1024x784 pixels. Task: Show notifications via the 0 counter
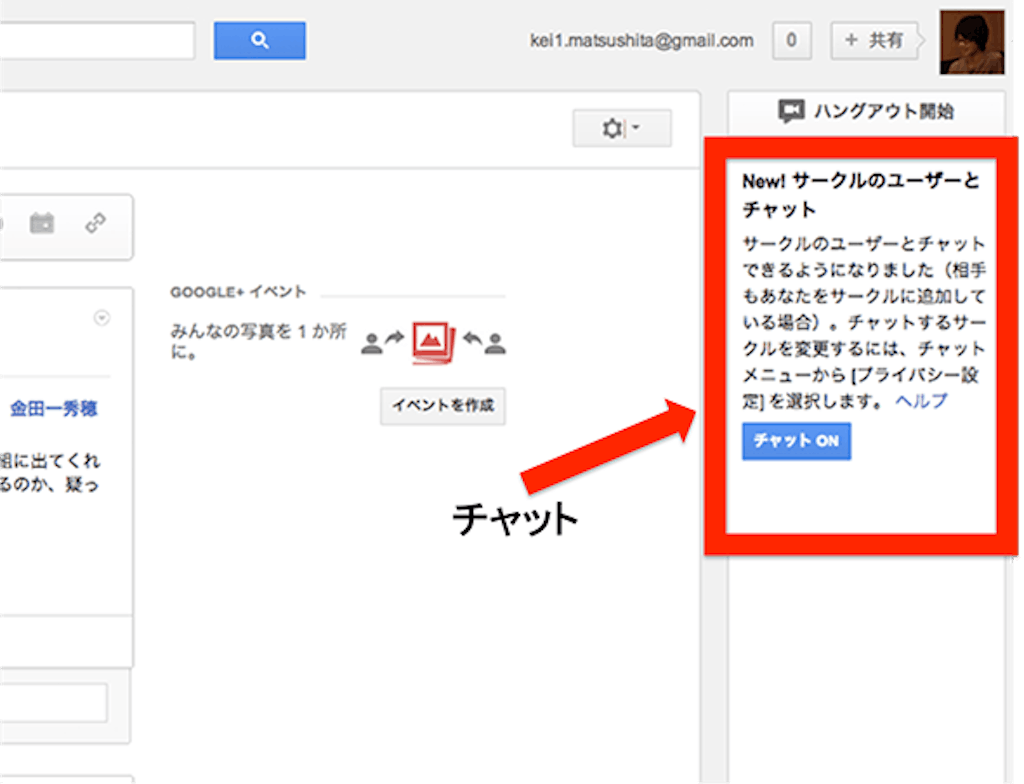[x=791, y=41]
